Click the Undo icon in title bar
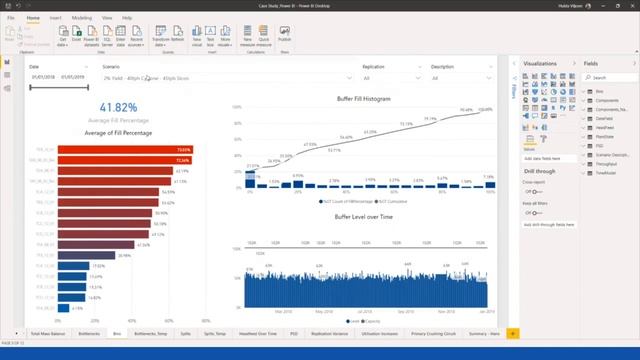Image resolution: width=640 pixels, height=360 pixels. click(18, 6)
